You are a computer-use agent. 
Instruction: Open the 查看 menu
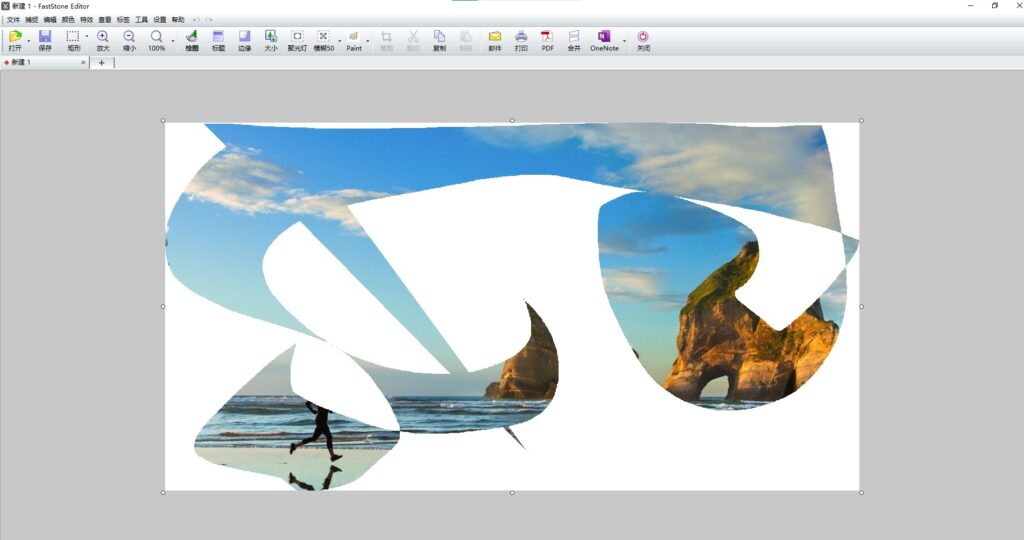pyautogui.click(x=104, y=20)
